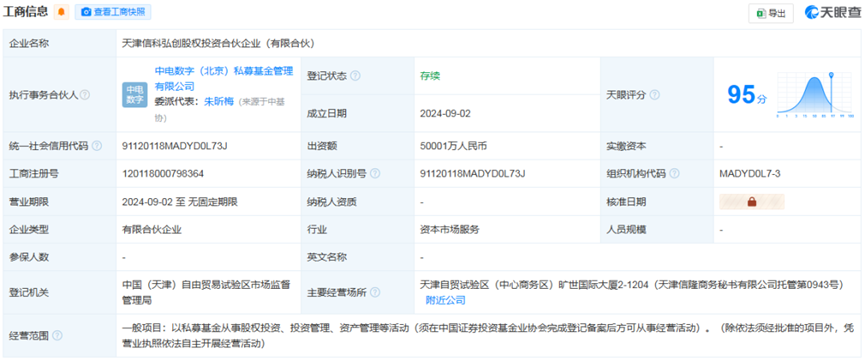Open 中电数字(北京)私募基金管理有限公司 link
865x361 pixels.
(224, 78)
